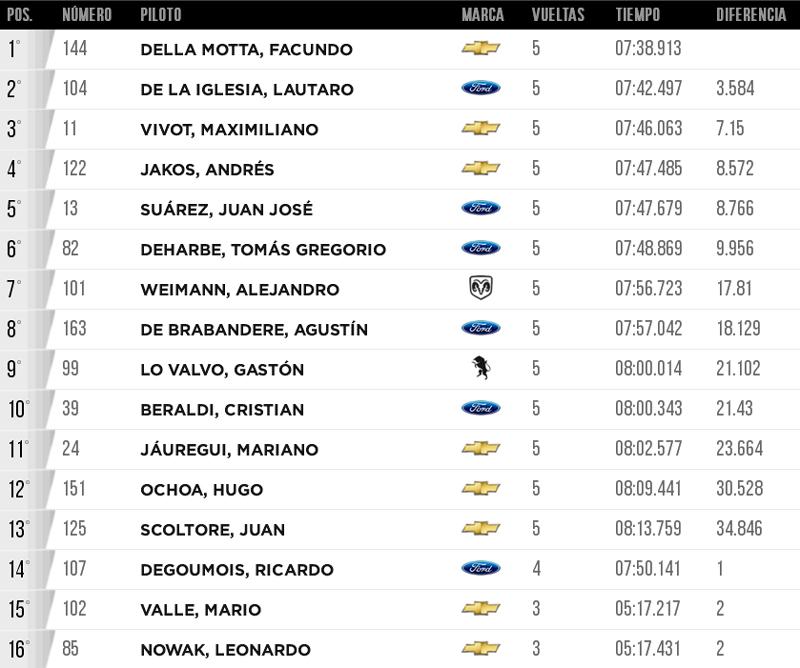This screenshot has width=800, height=668.
Task: Select Deharbe, Tomás Gregorio name
Action: [263, 250]
